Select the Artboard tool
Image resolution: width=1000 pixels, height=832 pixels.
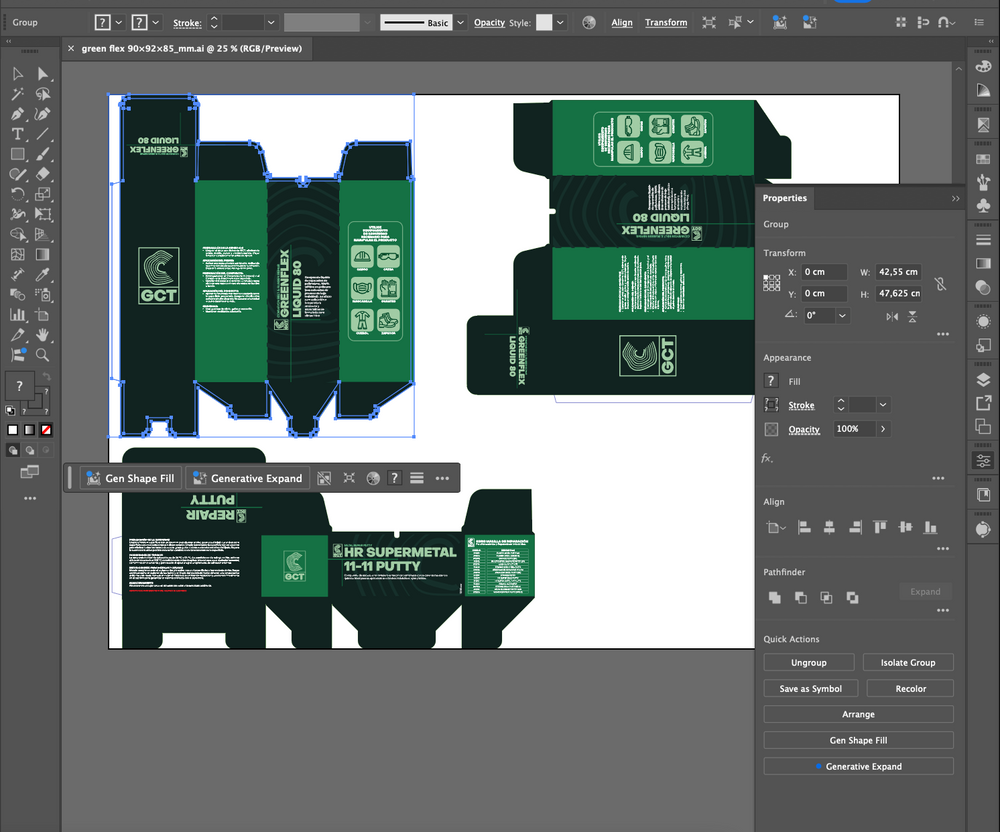pyautogui.click(x=43, y=314)
